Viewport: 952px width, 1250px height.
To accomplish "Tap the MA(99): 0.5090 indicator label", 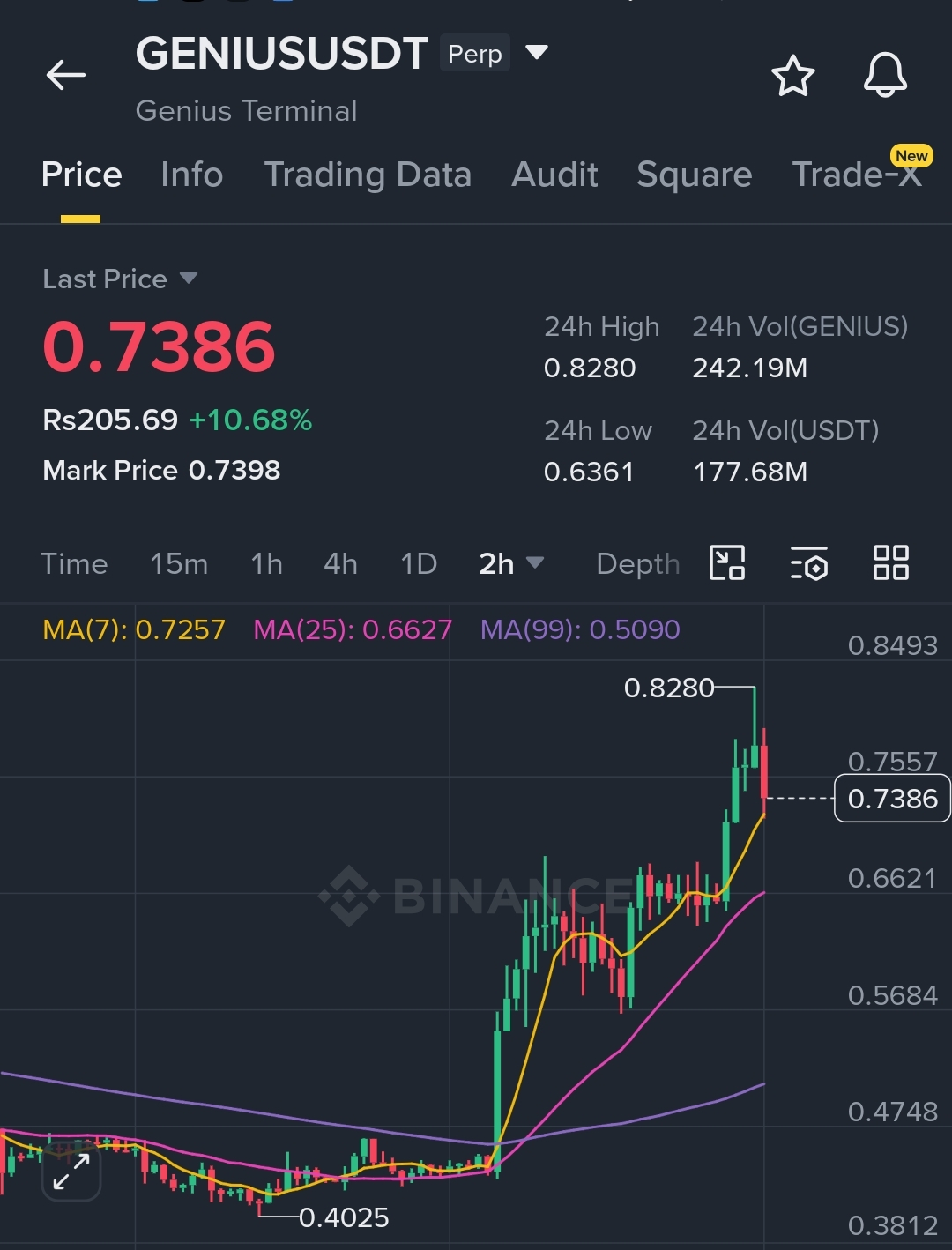I will coord(580,629).
